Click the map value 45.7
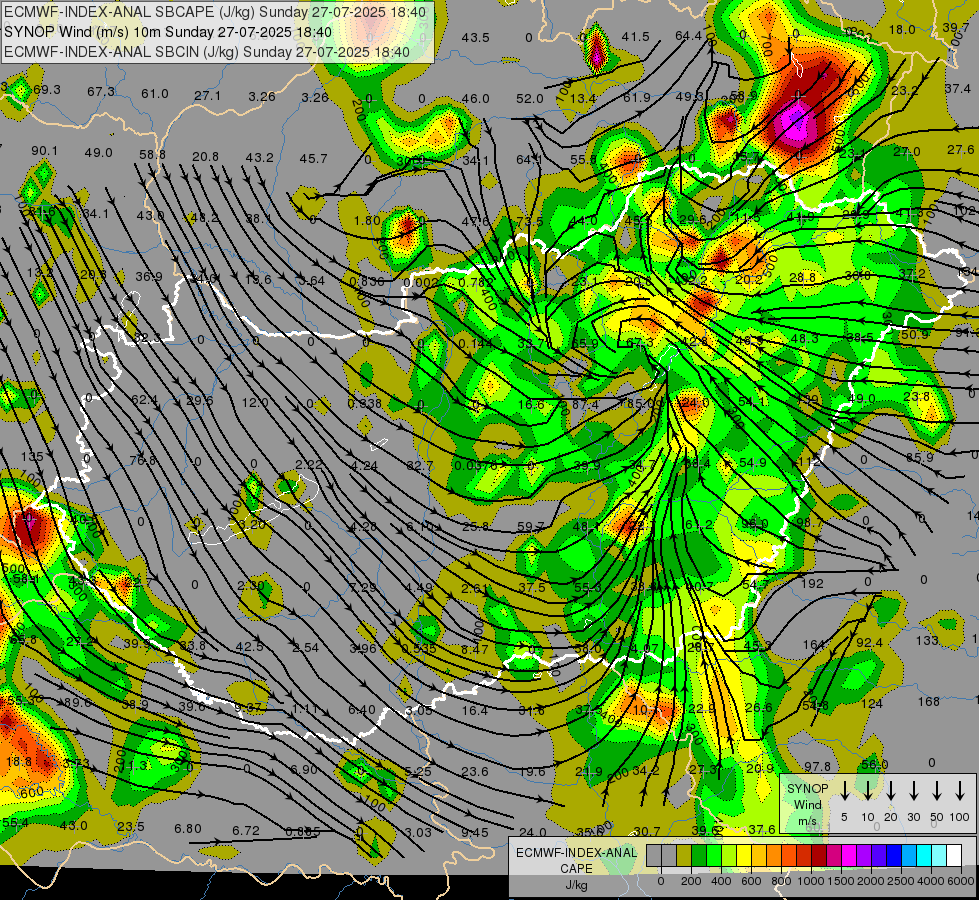The width and height of the screenshot is (979, 900). 313,159
